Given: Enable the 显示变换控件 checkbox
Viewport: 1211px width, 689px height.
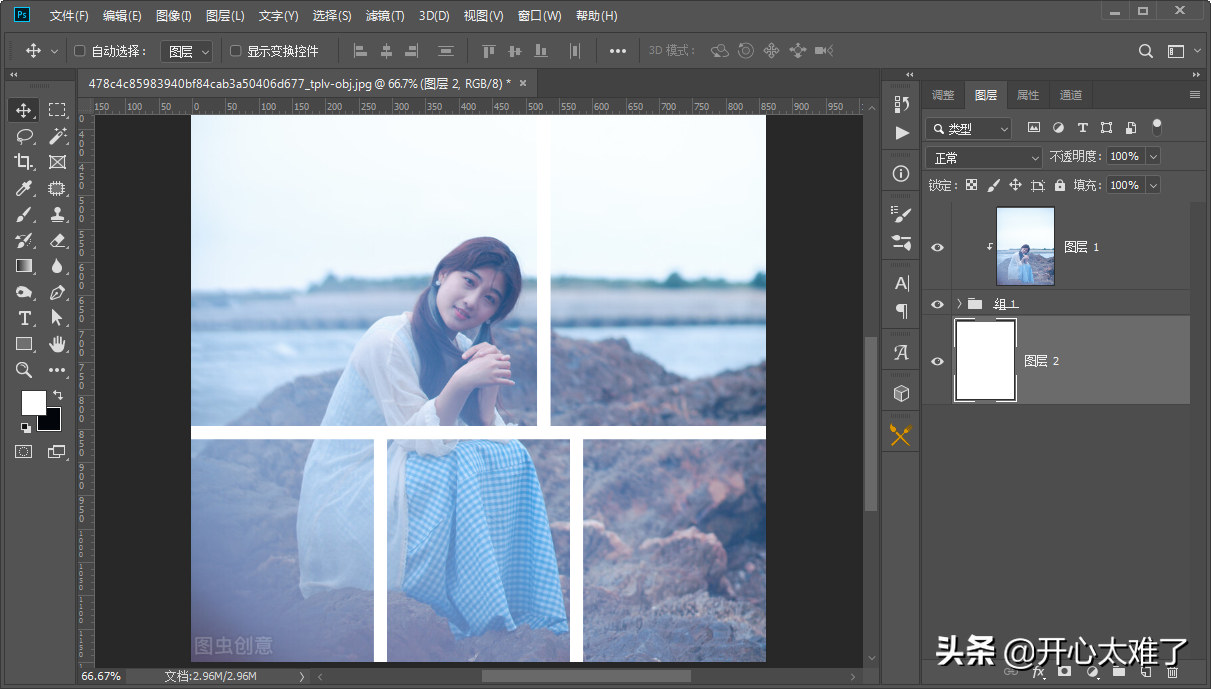Looking at the screenshot, I should (236, 51).
